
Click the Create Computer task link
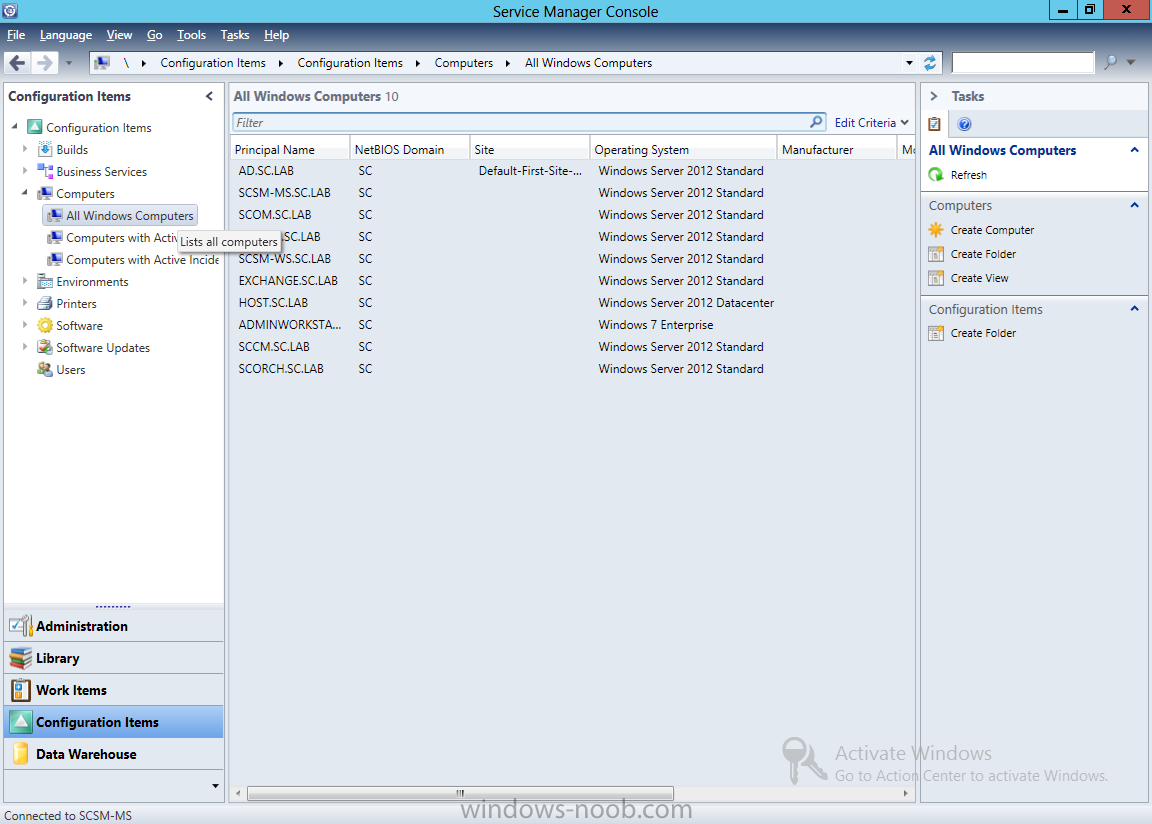(992, 230)
